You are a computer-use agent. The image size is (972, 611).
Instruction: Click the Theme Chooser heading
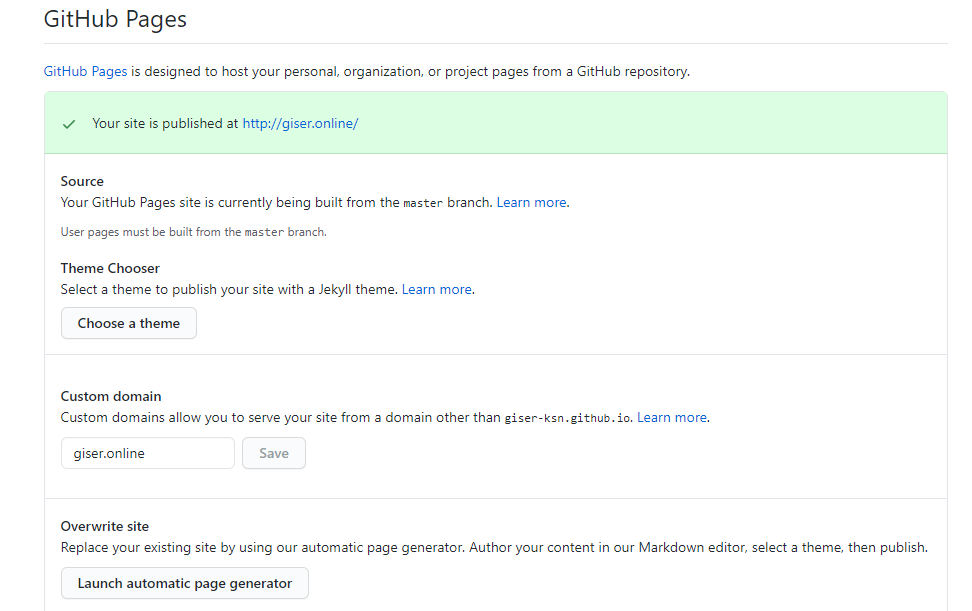(110, 268)
